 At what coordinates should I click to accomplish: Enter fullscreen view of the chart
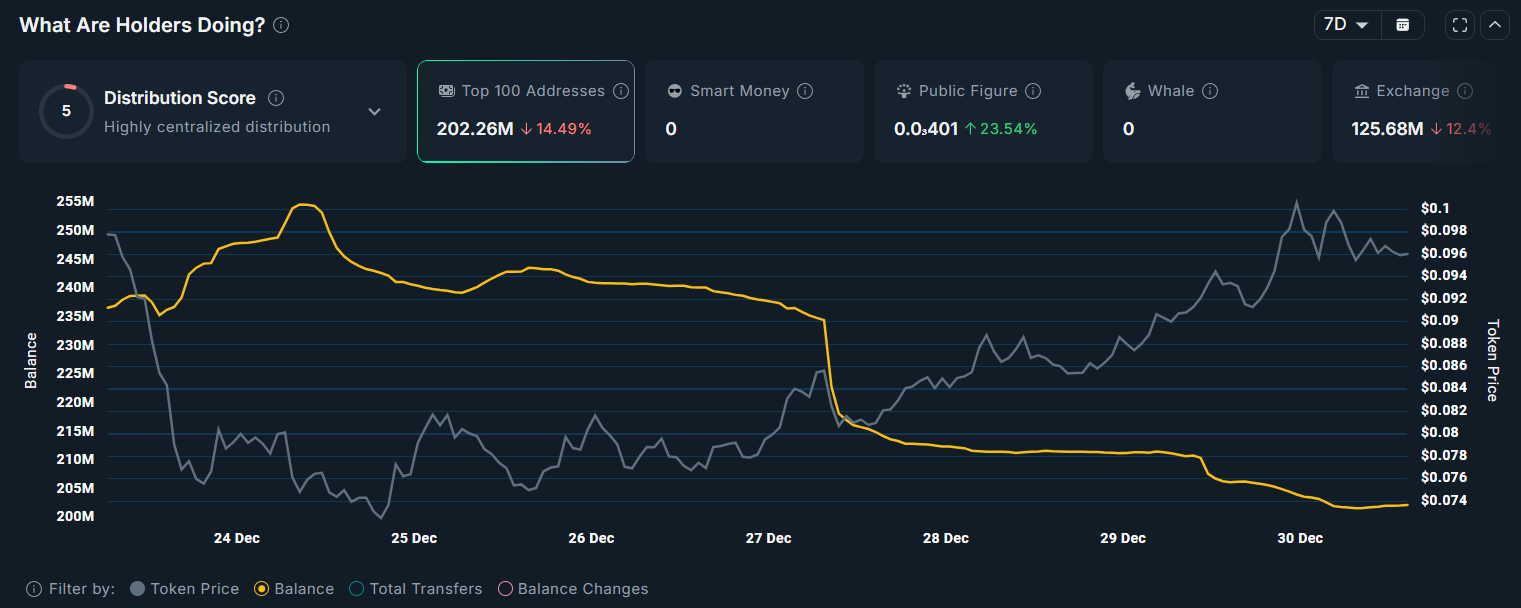click(x=1459, y=24)
